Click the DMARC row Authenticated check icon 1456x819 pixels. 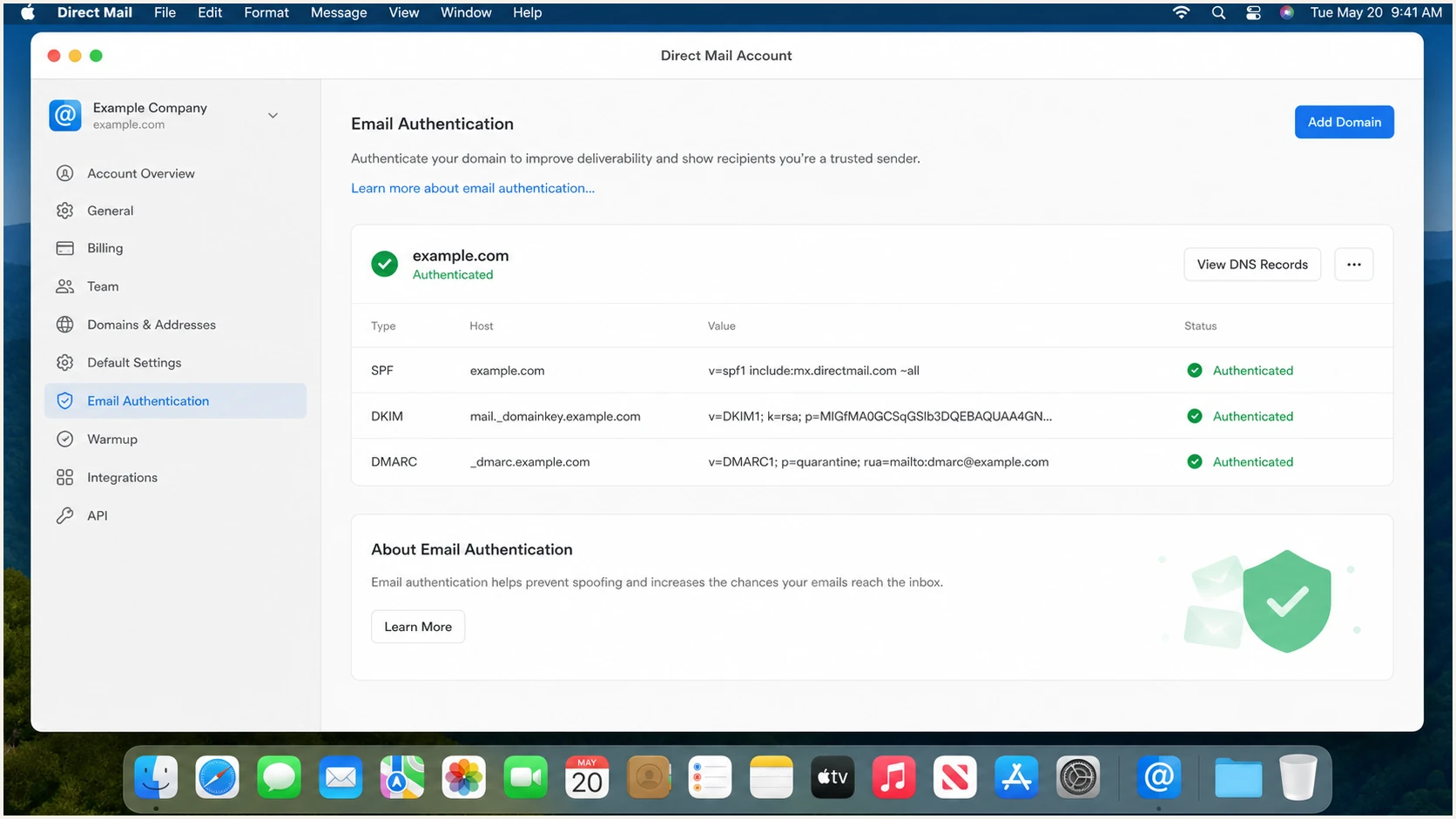point(1195,461)
